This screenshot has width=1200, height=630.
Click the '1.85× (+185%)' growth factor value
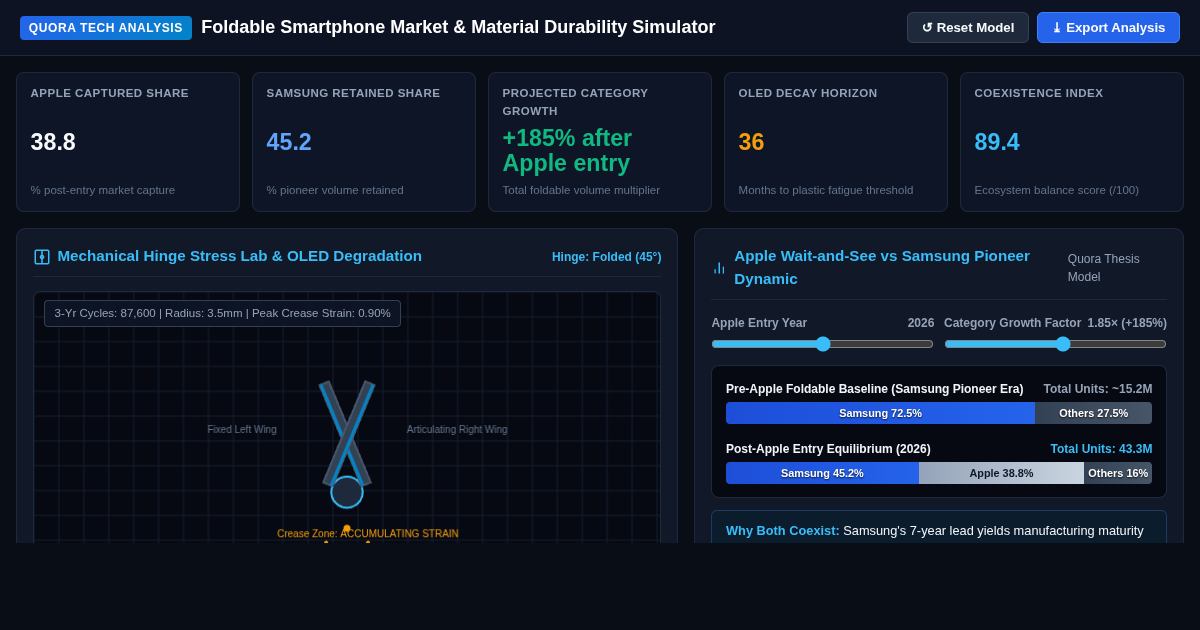coord(1127,323)
